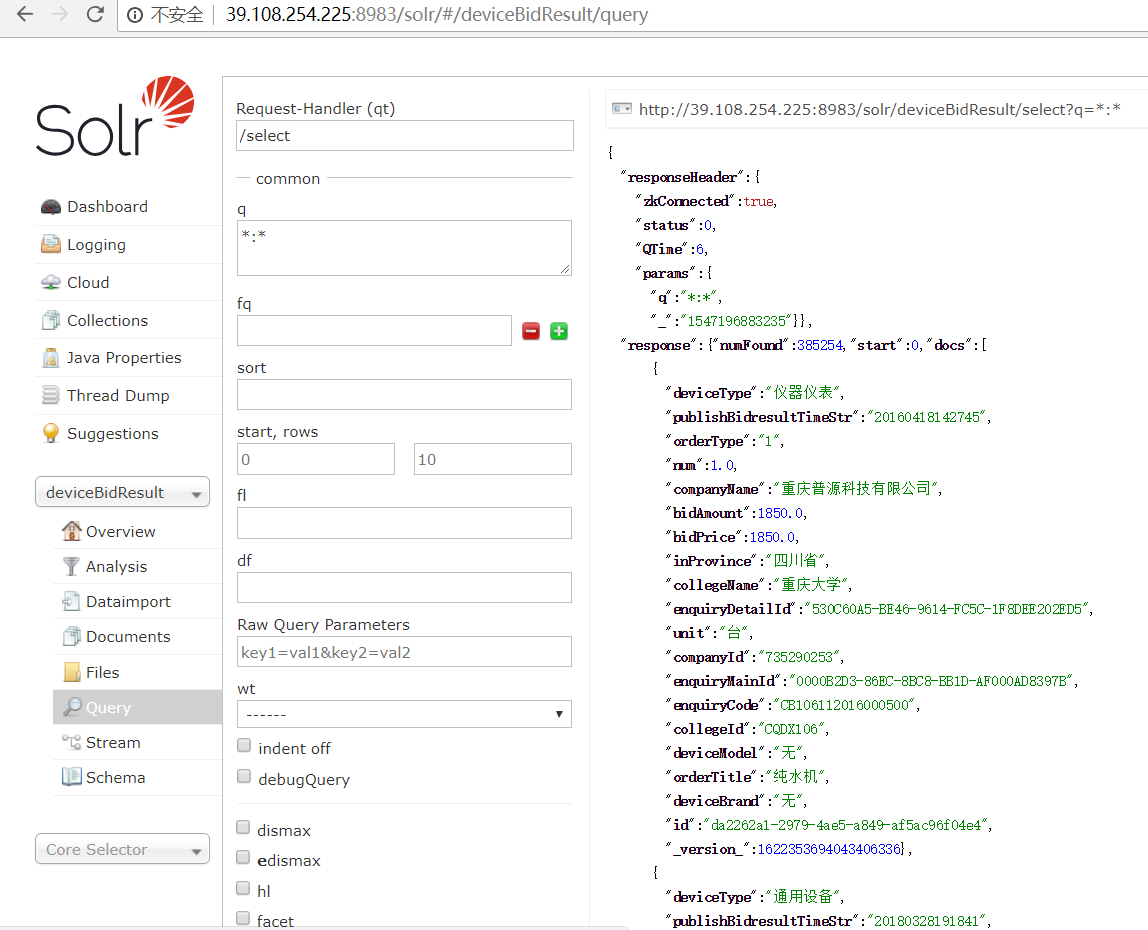
Task: Click the Analysis funnel icon
Action: pos(71,566)
